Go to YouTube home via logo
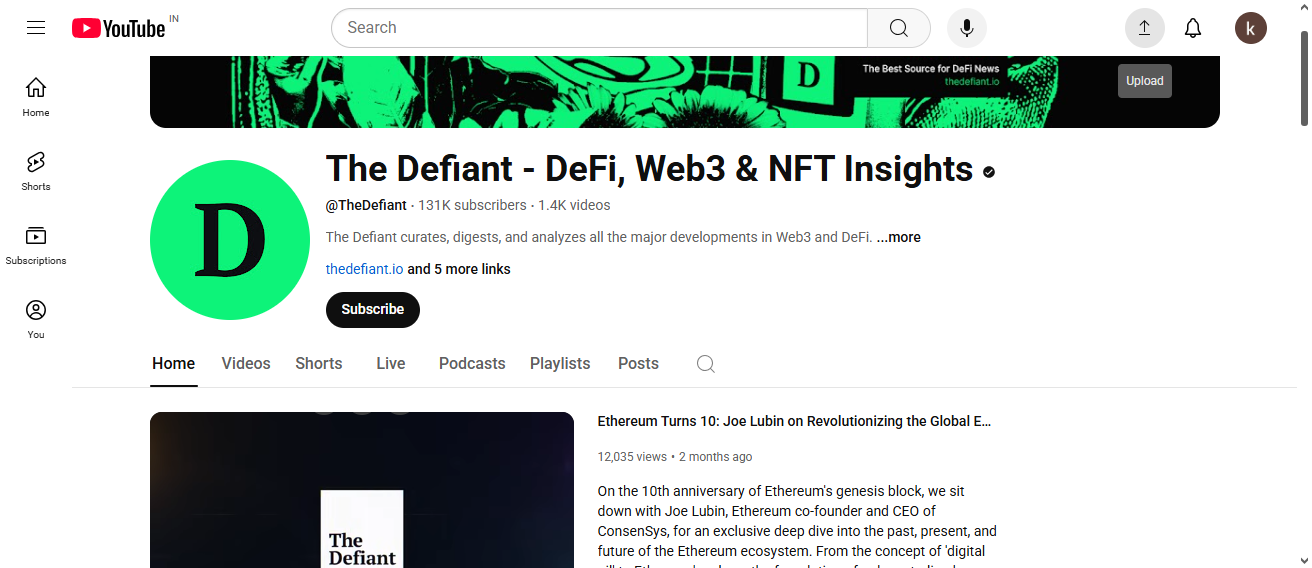This screenshot has width=1312, height=568. click(119, 28)
